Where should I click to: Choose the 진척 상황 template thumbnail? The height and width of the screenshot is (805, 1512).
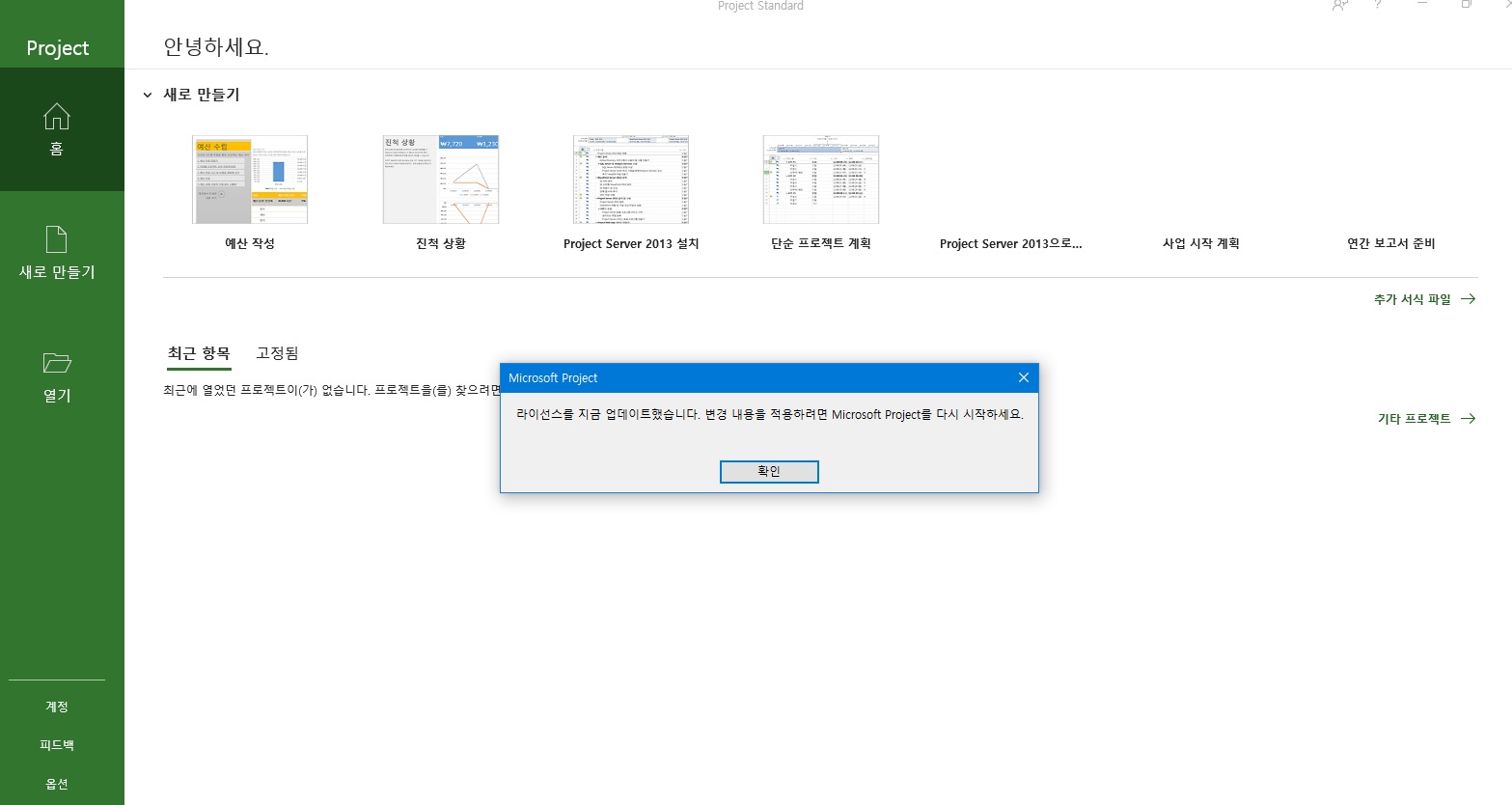pyautogui.click(x=441, y=180)
